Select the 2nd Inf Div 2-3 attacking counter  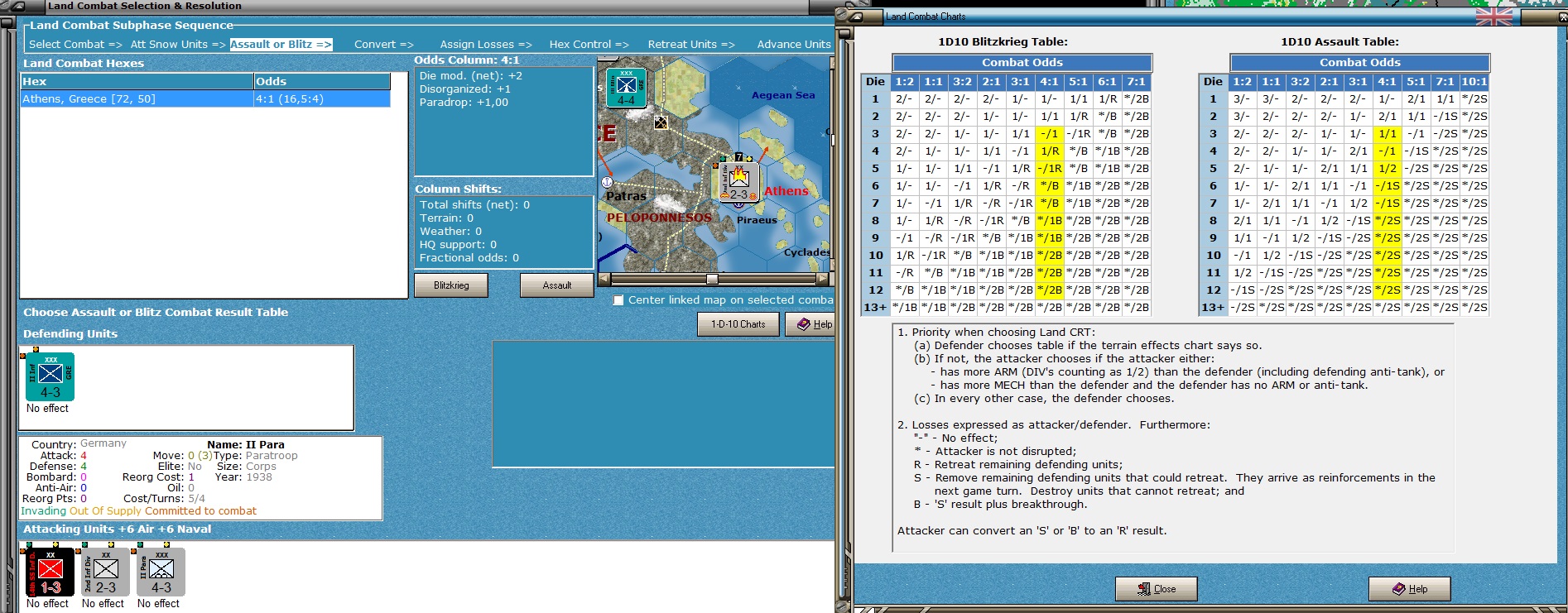point(106,572)
